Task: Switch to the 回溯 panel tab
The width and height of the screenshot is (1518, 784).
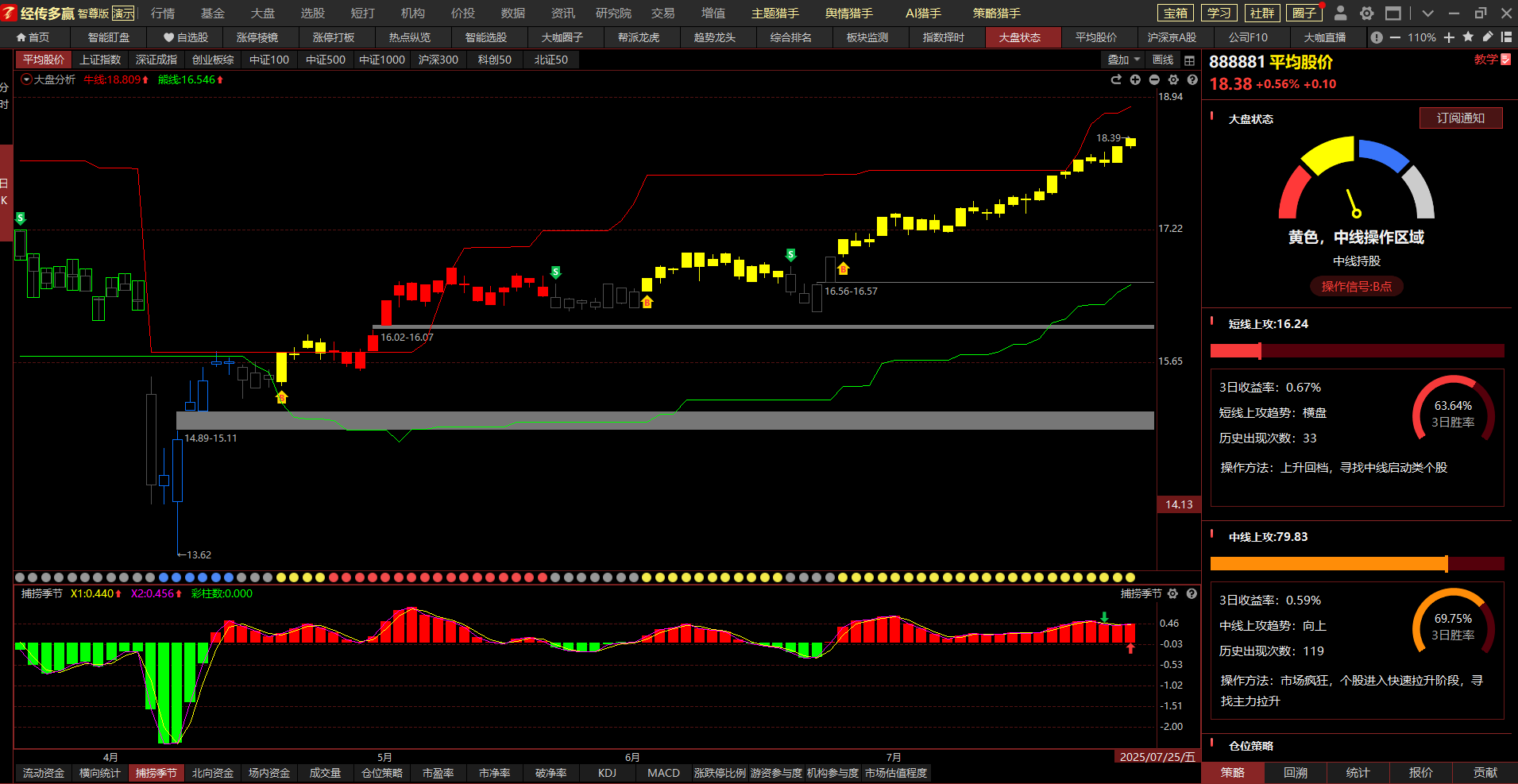Action: tap(1296, 773)
